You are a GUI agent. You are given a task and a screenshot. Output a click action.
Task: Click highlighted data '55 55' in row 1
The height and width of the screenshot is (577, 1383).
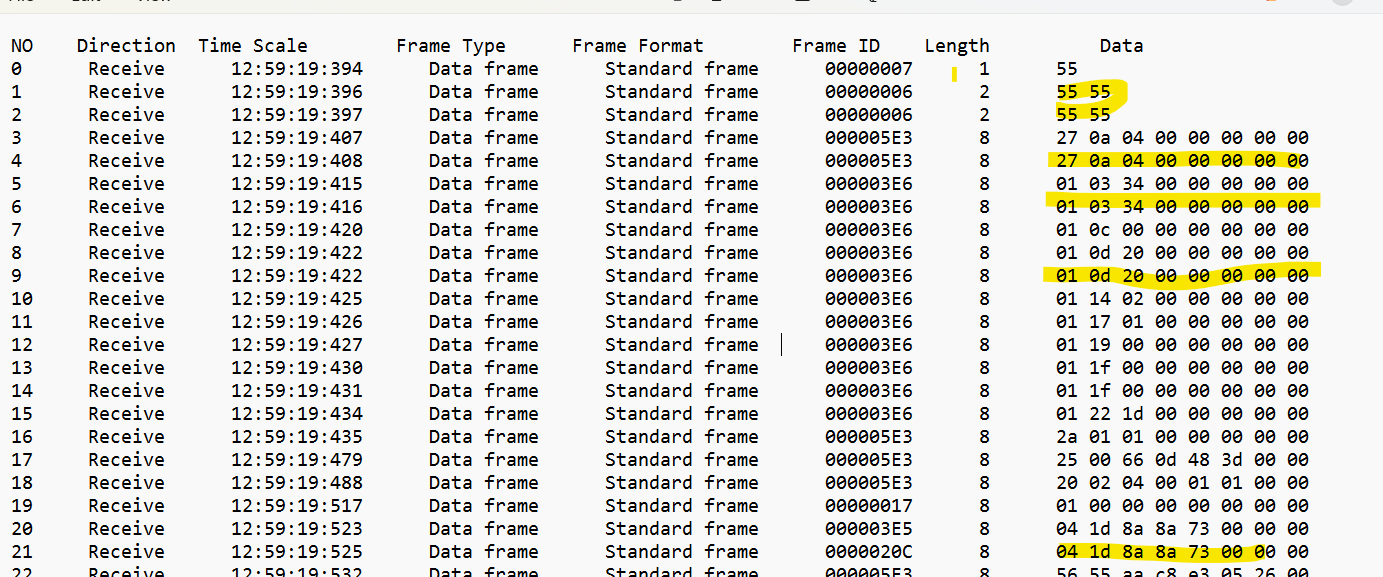(1083, 92)
